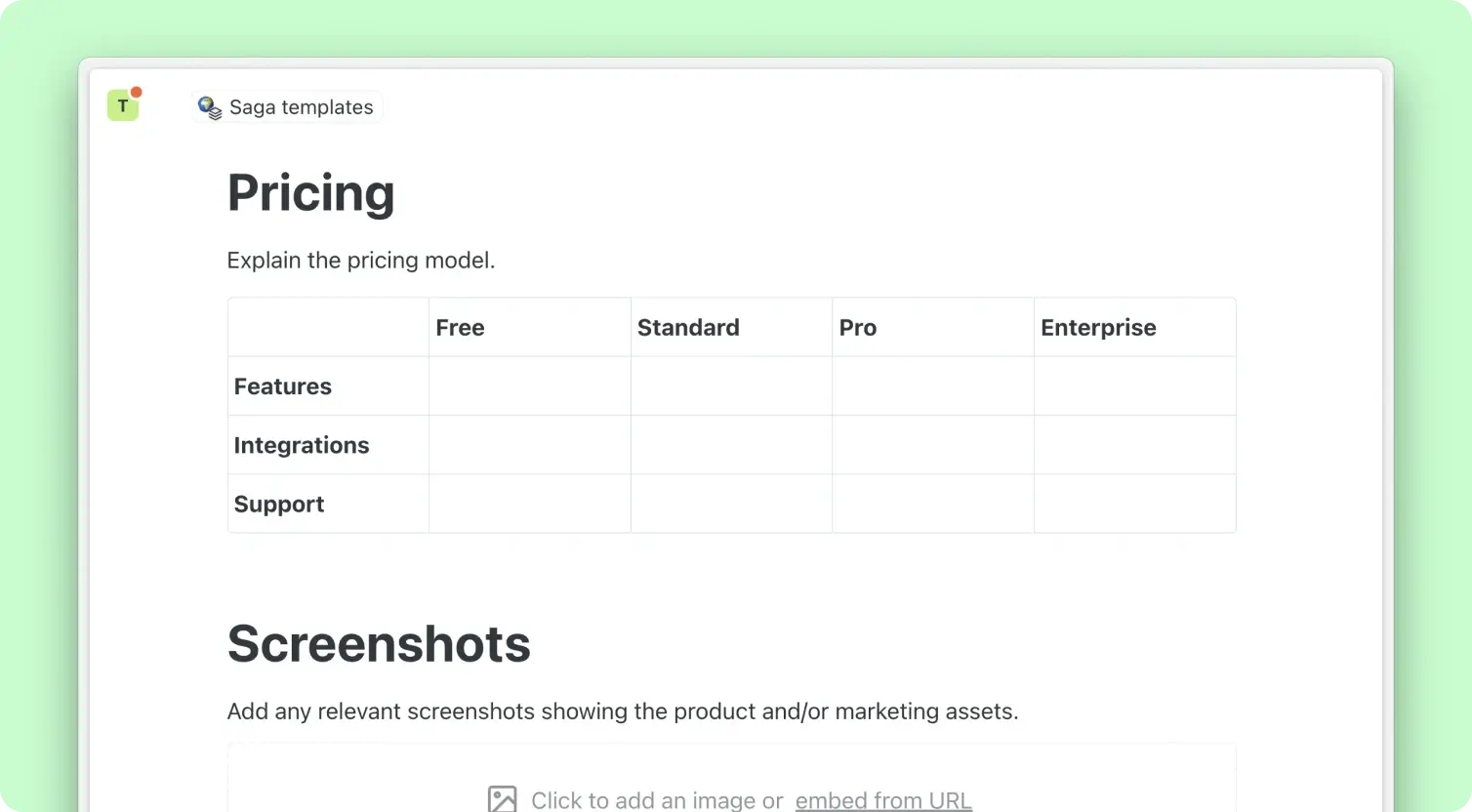
Task: Place cursor in the Screenshots heading
Action: 379,644
